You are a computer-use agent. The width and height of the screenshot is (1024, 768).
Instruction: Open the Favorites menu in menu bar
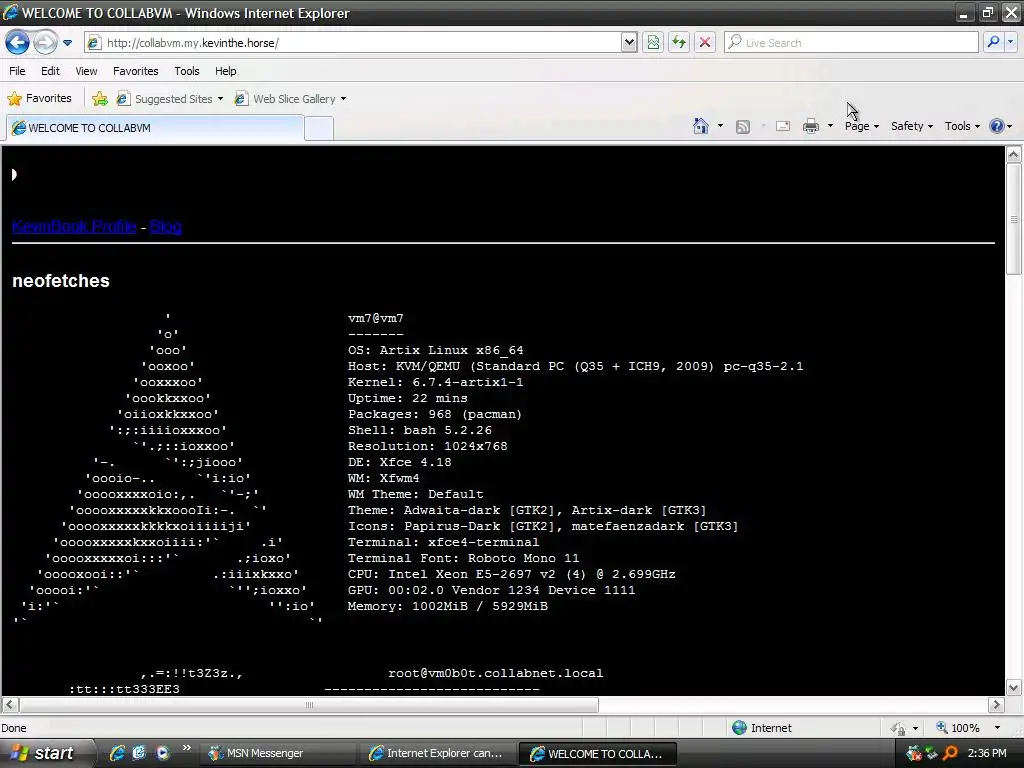[136, 71]
